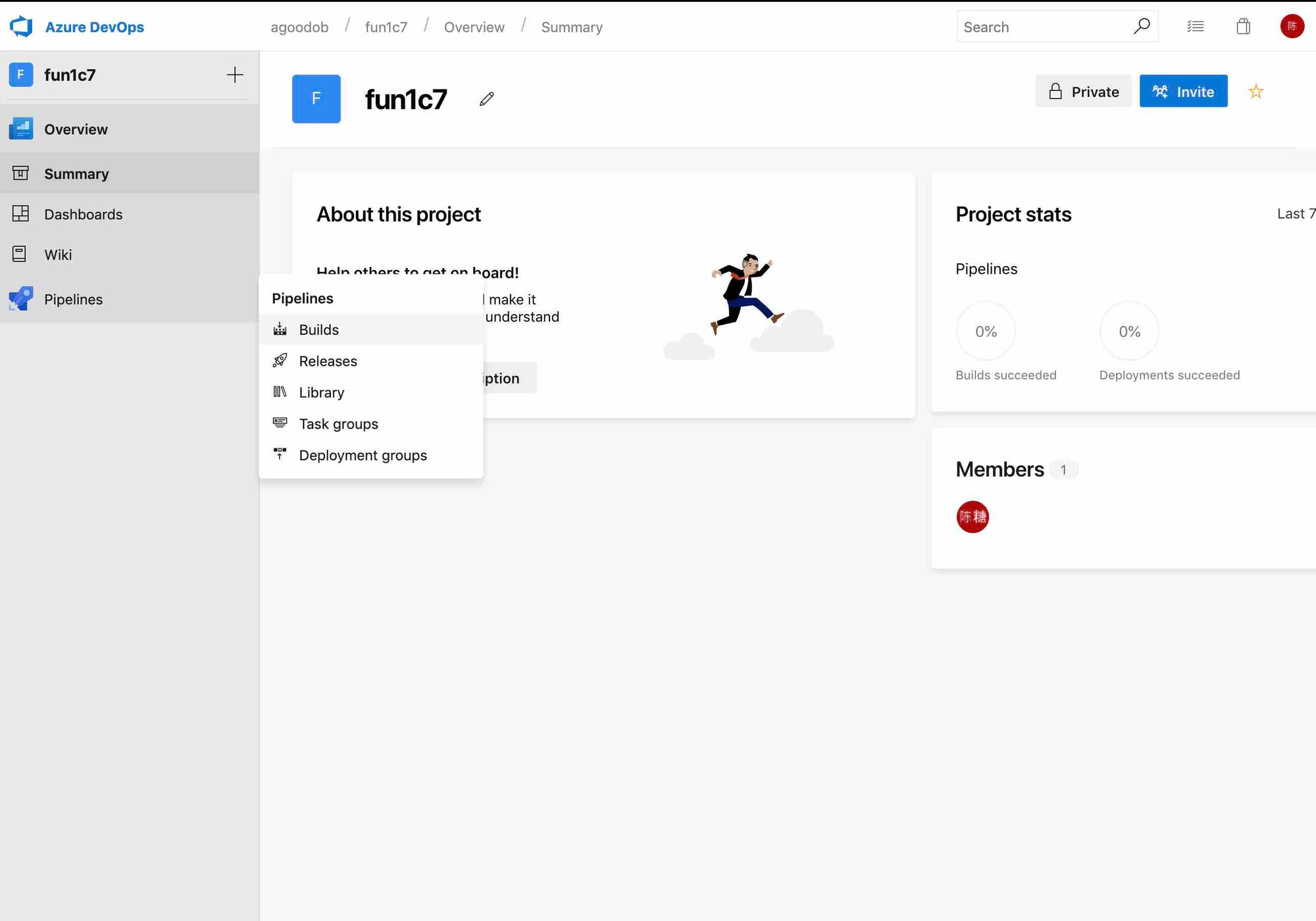This screenshot has height=921, width=1316.
Task: Click the search magnifier icon
Action: 1142,26
